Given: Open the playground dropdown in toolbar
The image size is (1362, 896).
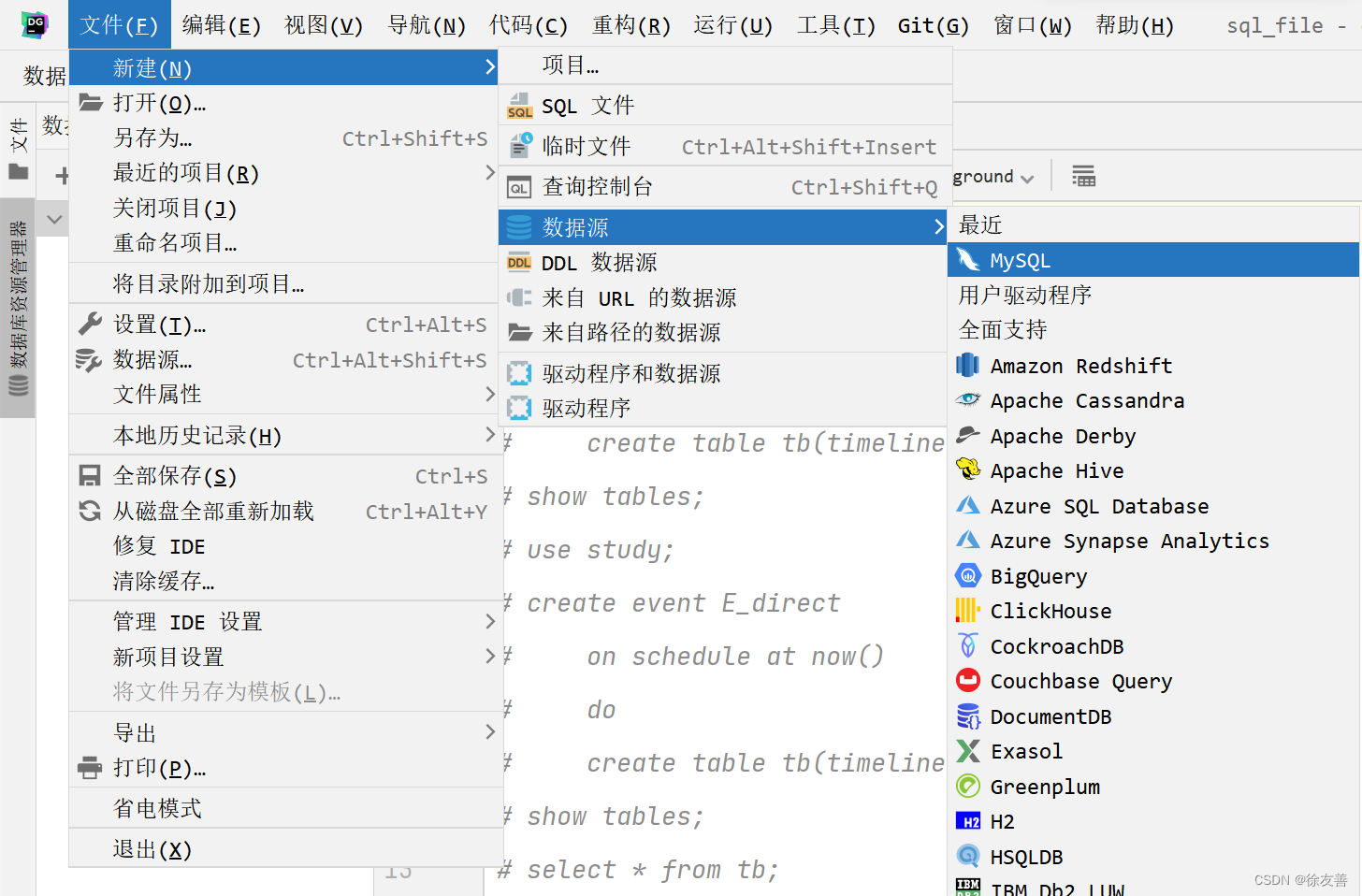Looking at the screenshot, I should (994, 177).
